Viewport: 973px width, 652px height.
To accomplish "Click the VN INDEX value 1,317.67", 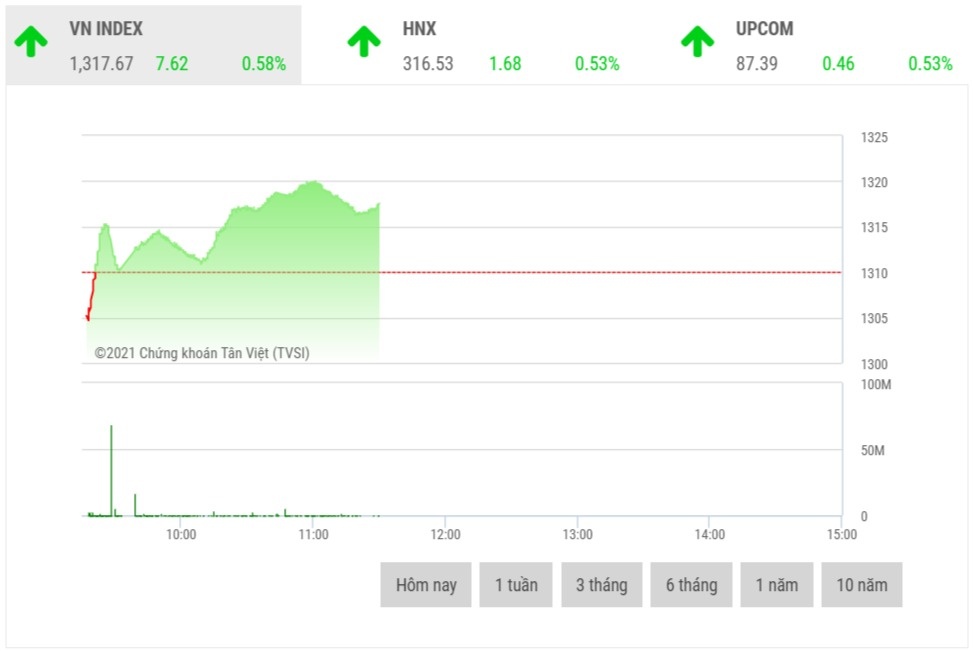I will [101, 64].
